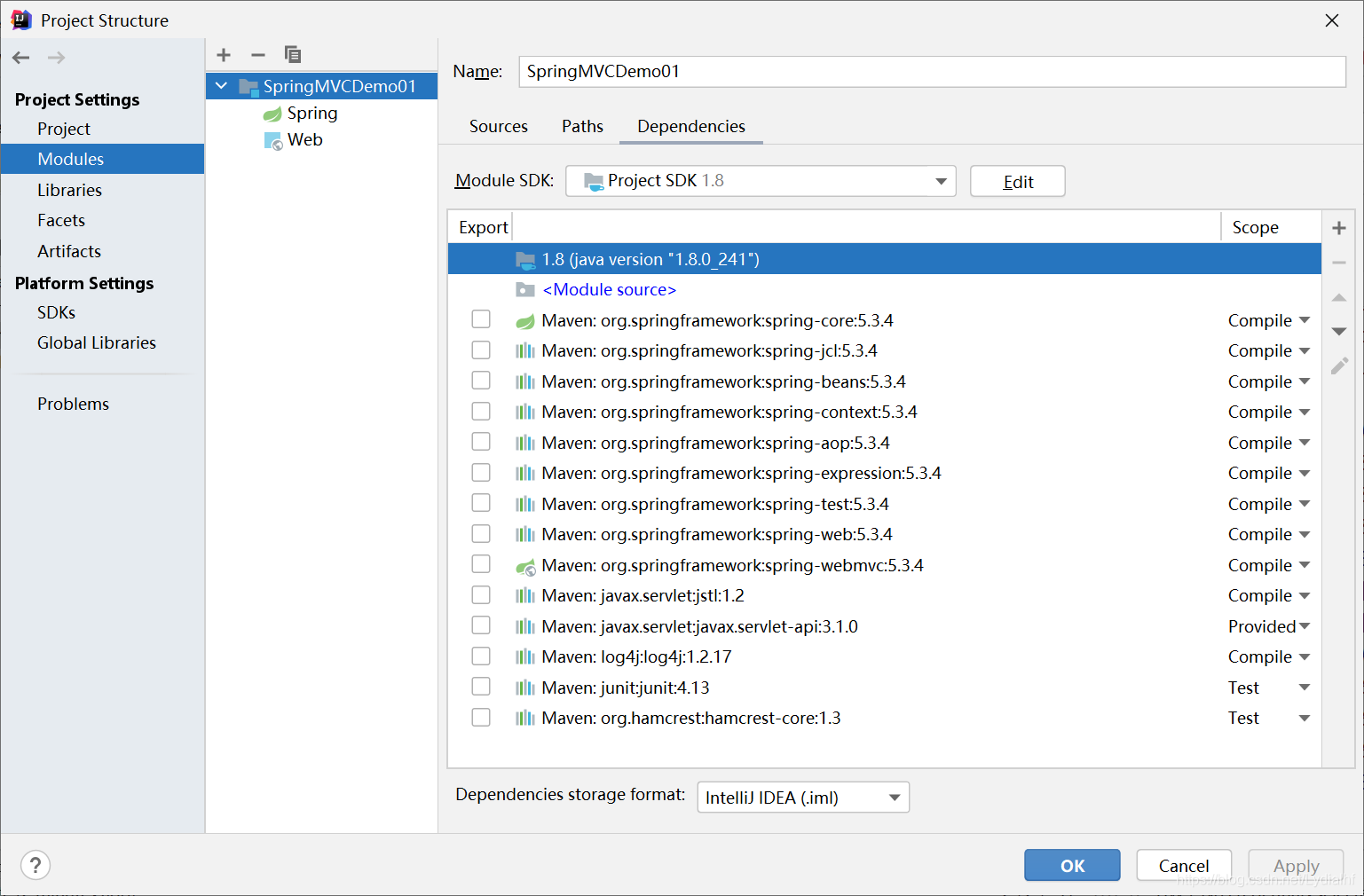Click the forward navigation arrow
The width and height of the screenshot is (1364, 896).
pyautogui.click(x=56, y=58)
